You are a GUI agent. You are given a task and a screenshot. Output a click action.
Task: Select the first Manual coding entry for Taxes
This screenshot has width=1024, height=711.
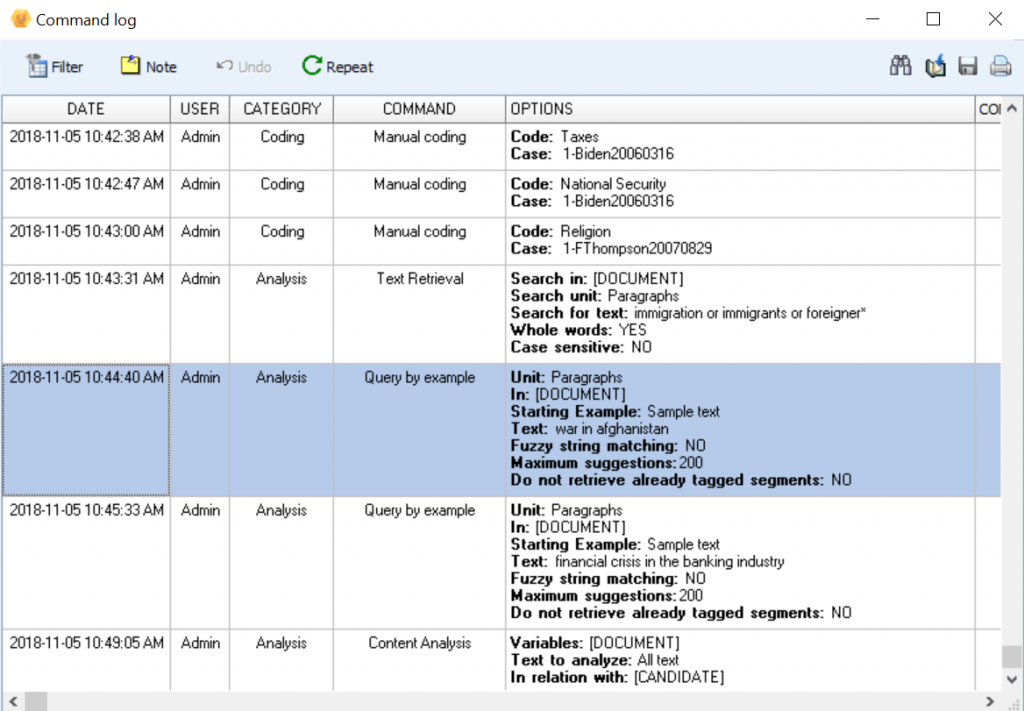(x=418, y=137)
